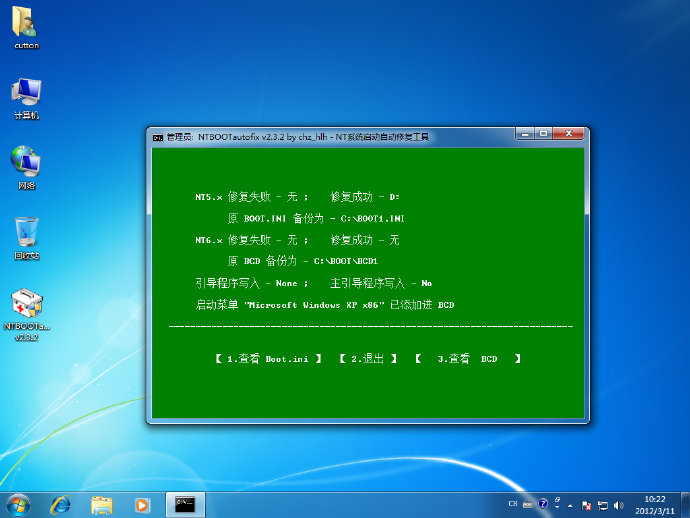Click the console icon in the title bar

[158, 138]
